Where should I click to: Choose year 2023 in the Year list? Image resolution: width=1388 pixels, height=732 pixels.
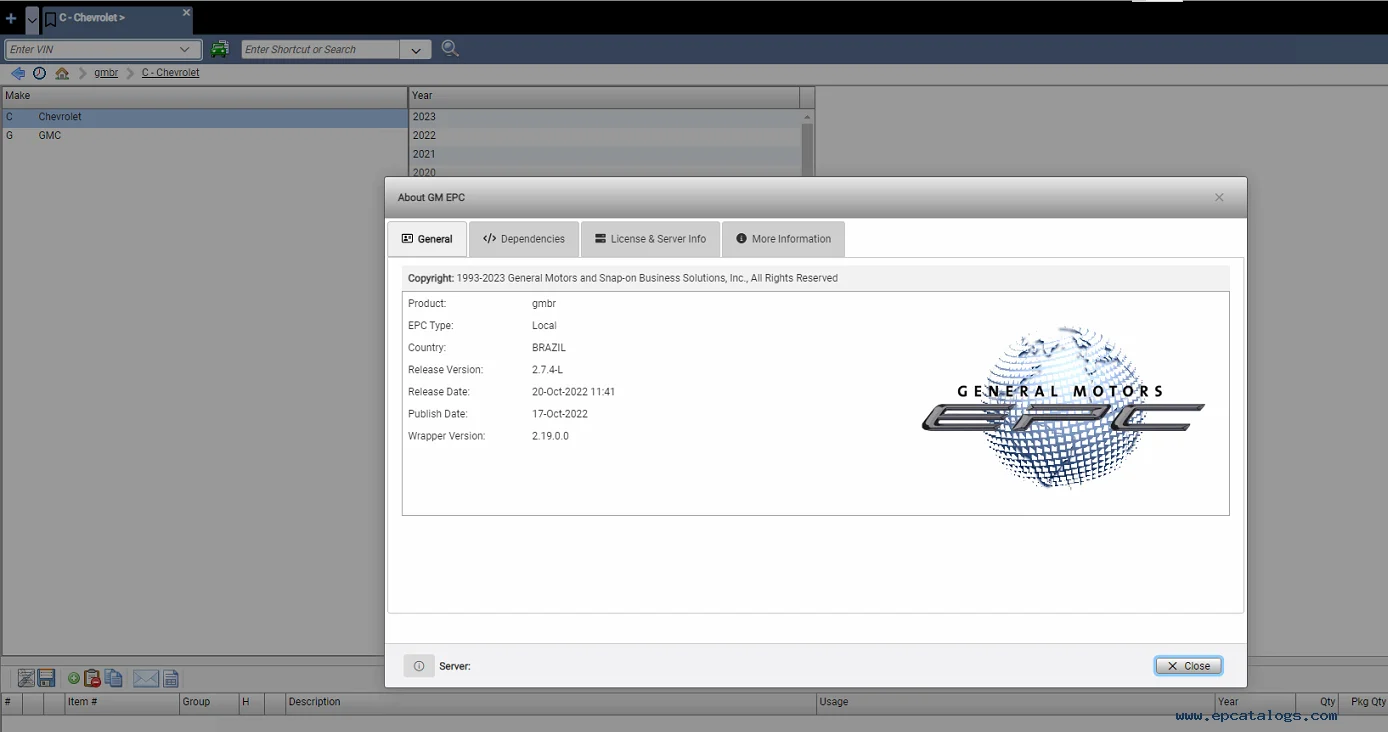(605, 117)
